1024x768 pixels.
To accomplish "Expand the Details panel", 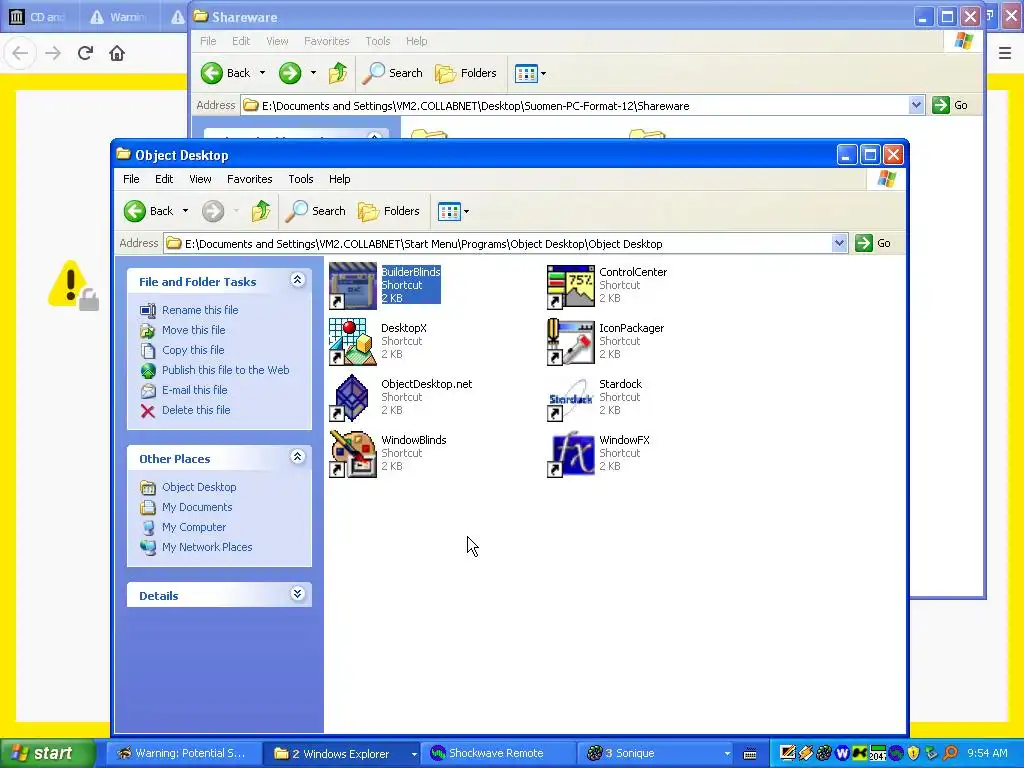I will [297, 594].
